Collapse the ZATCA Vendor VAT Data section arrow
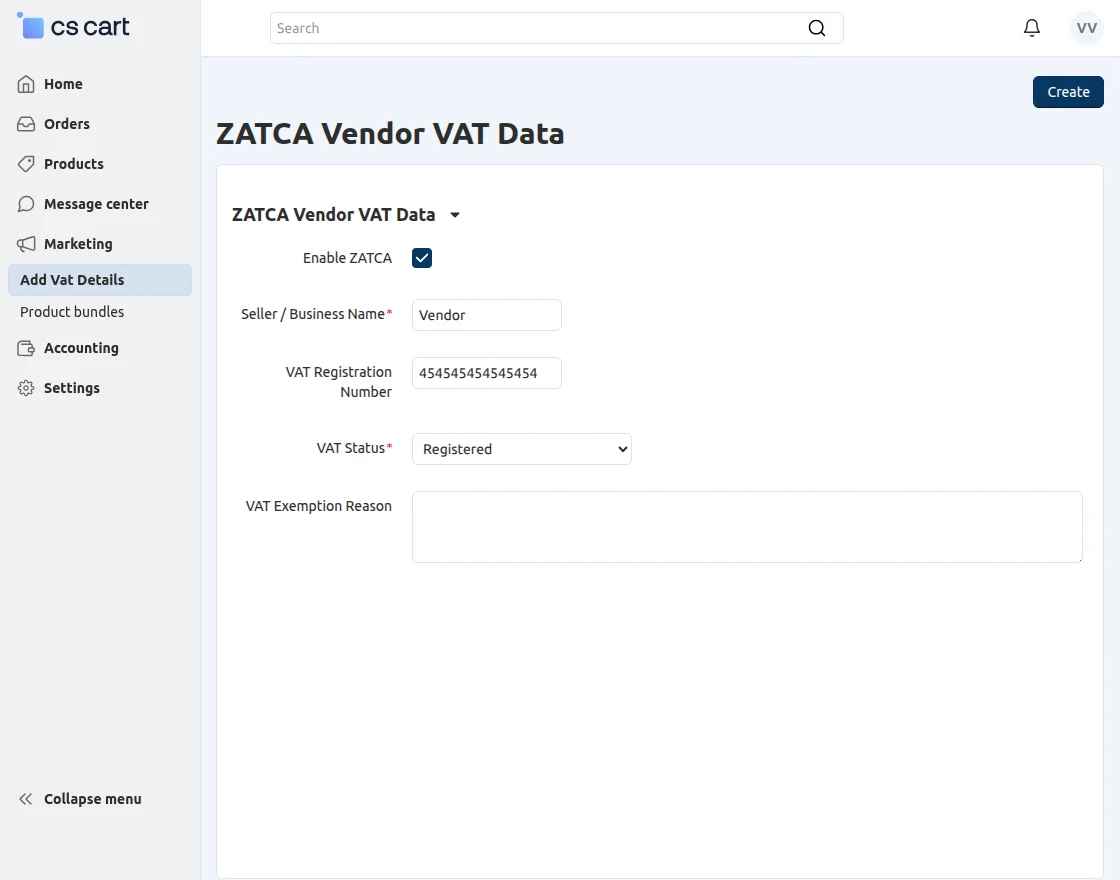Viewport: 1120px width, 880px height. (455, 215)
